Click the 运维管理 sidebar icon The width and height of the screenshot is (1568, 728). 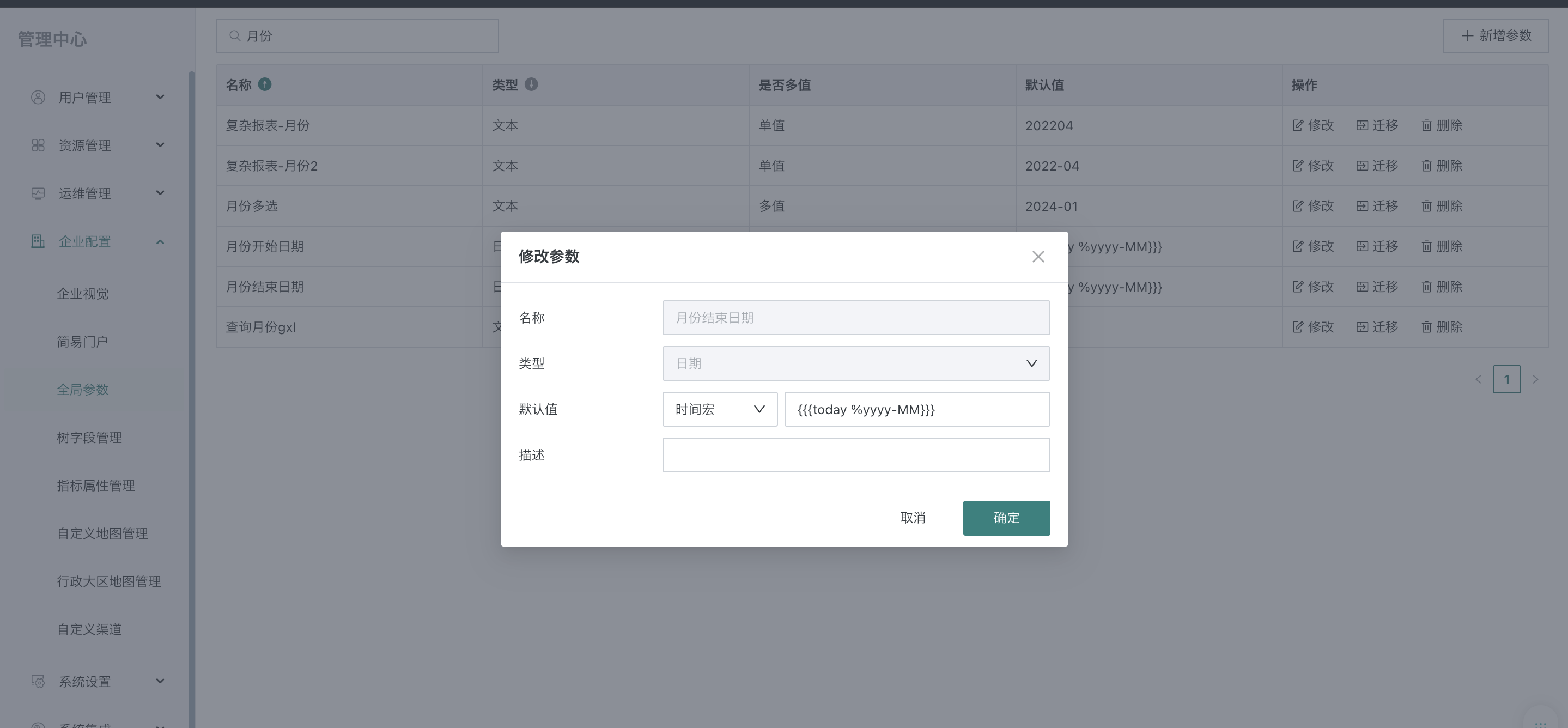point(38,193)
